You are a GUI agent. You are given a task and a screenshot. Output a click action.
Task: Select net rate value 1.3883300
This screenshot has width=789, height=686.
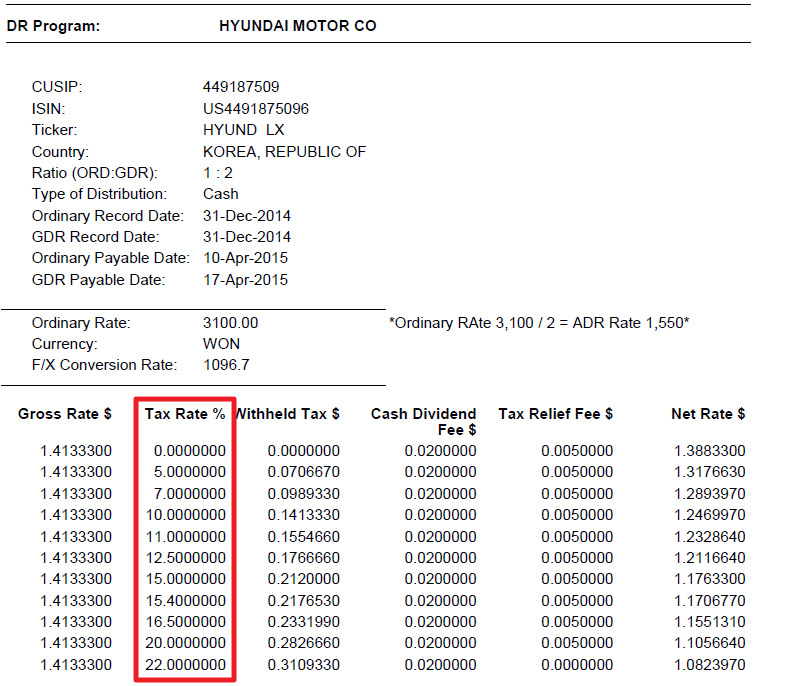[709, 450]
